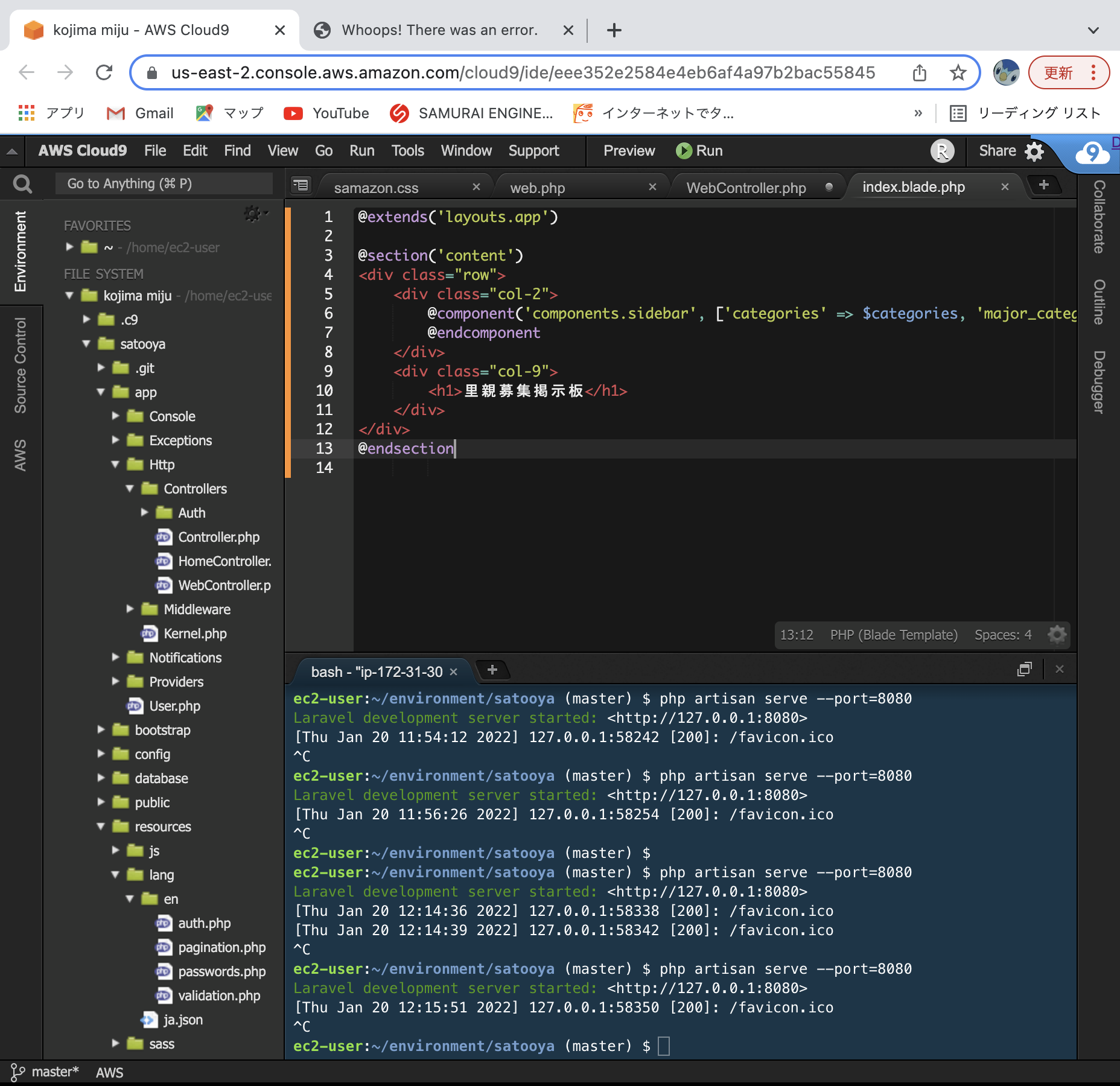Toggle the Environment side panel
The height and width of the screenshot is (1086, 1120).
click(x=21, y=251)
